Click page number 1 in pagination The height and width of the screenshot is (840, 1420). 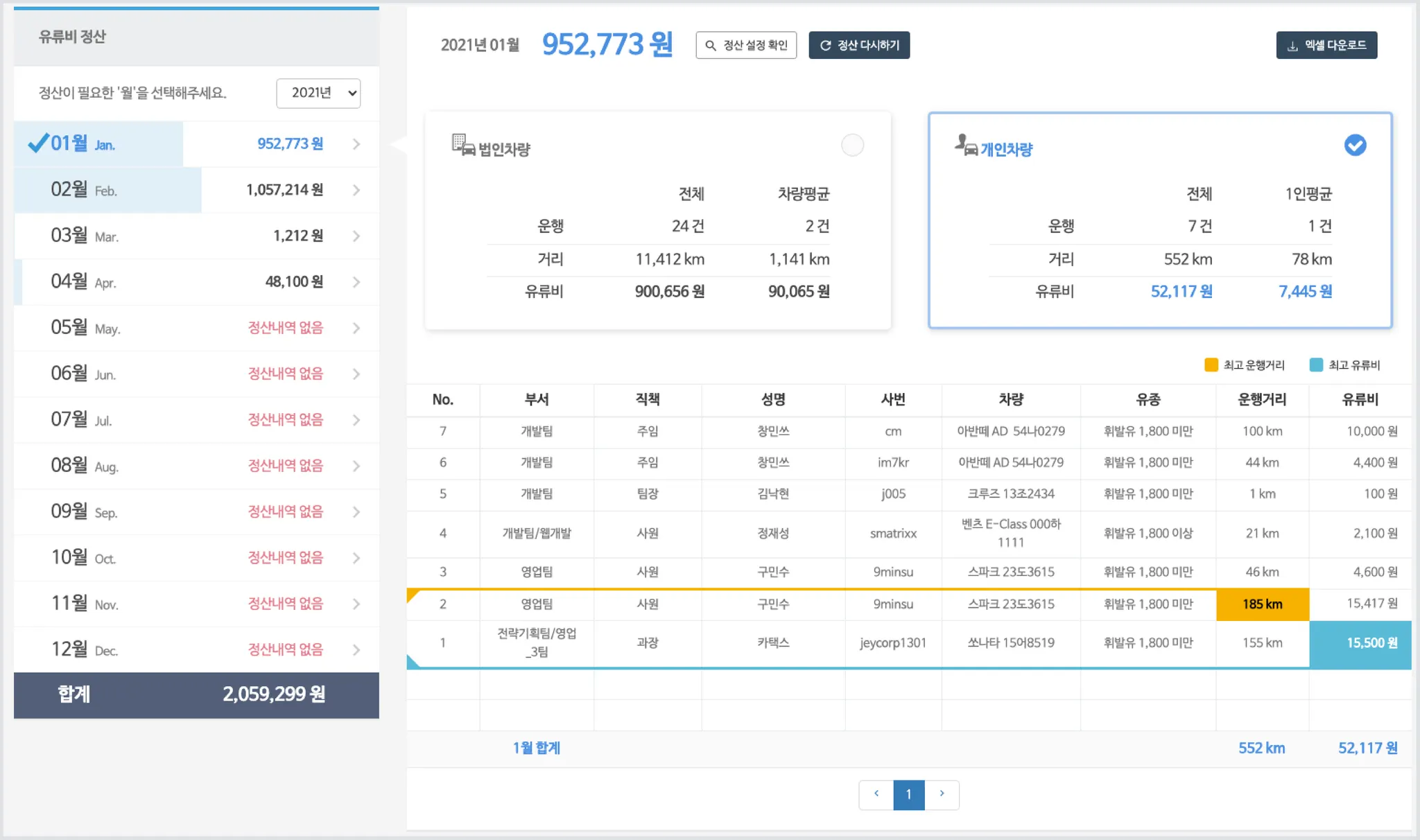908,795
